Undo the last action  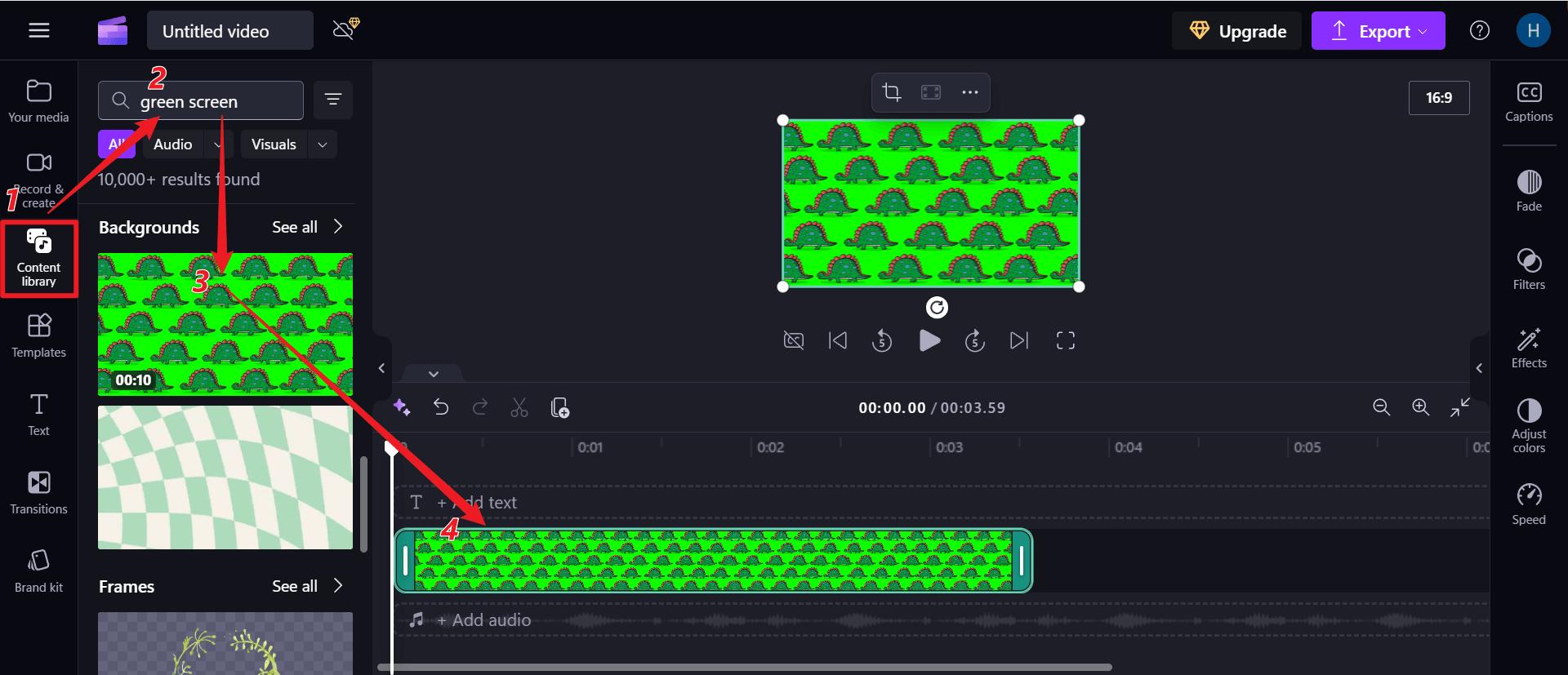click(x=441, y=407)
